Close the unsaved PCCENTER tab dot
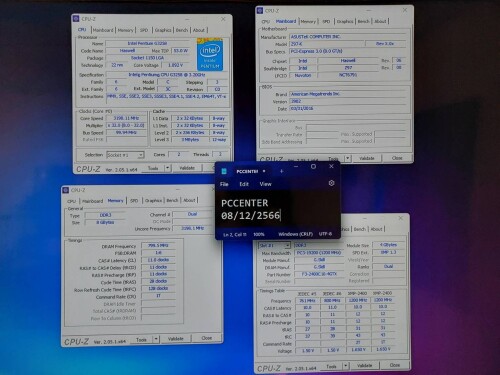The width and height of the screenshot is (500, 375). pos(264,171)
